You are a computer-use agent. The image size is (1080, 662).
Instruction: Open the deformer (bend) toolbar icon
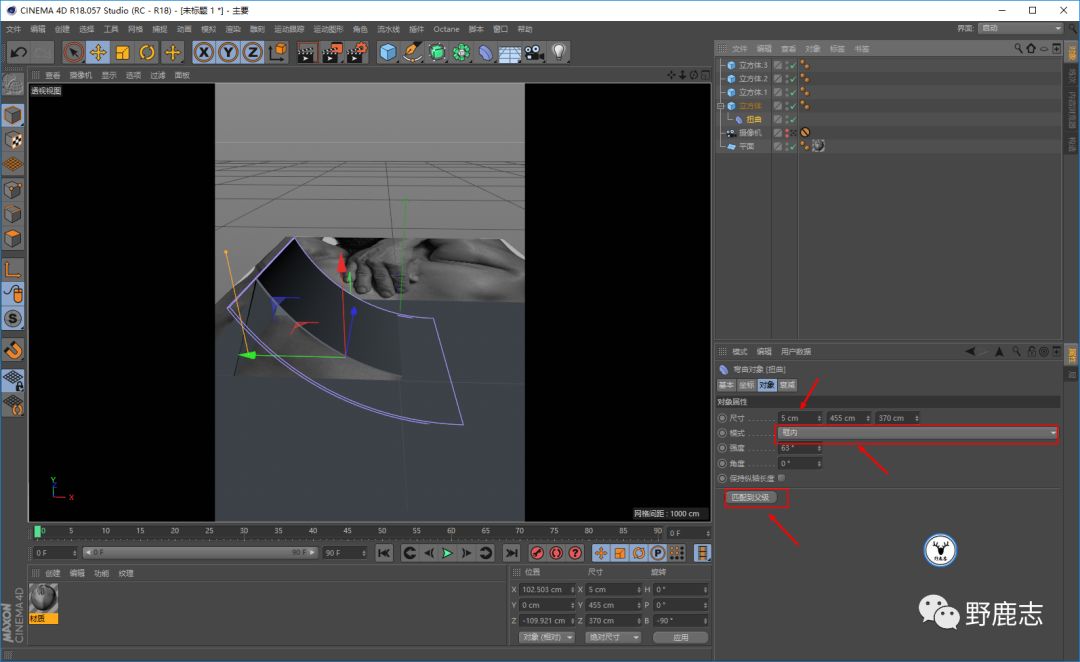(x=486, y=52)
